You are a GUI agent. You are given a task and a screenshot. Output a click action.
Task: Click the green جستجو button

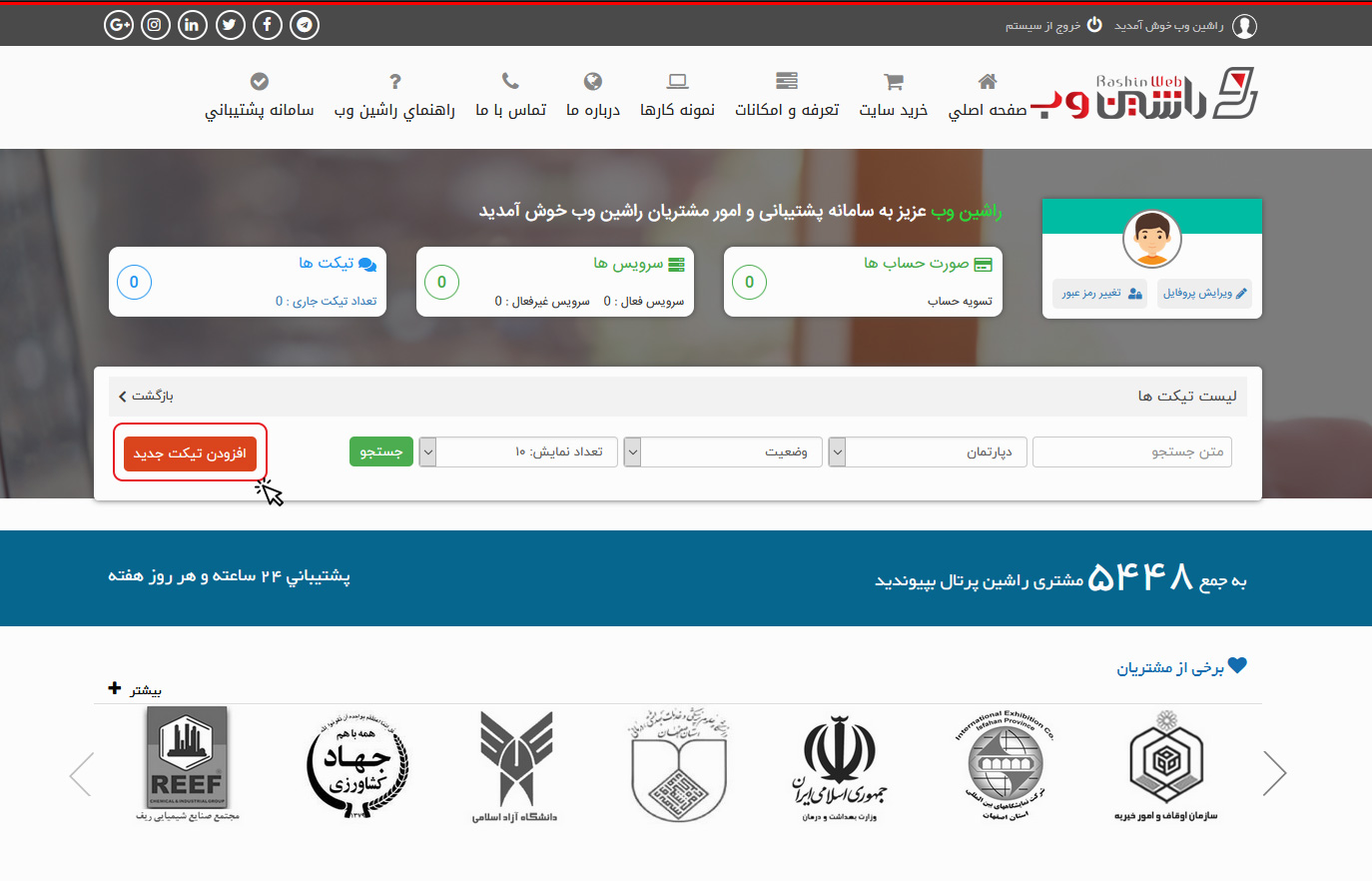point(380,451)
